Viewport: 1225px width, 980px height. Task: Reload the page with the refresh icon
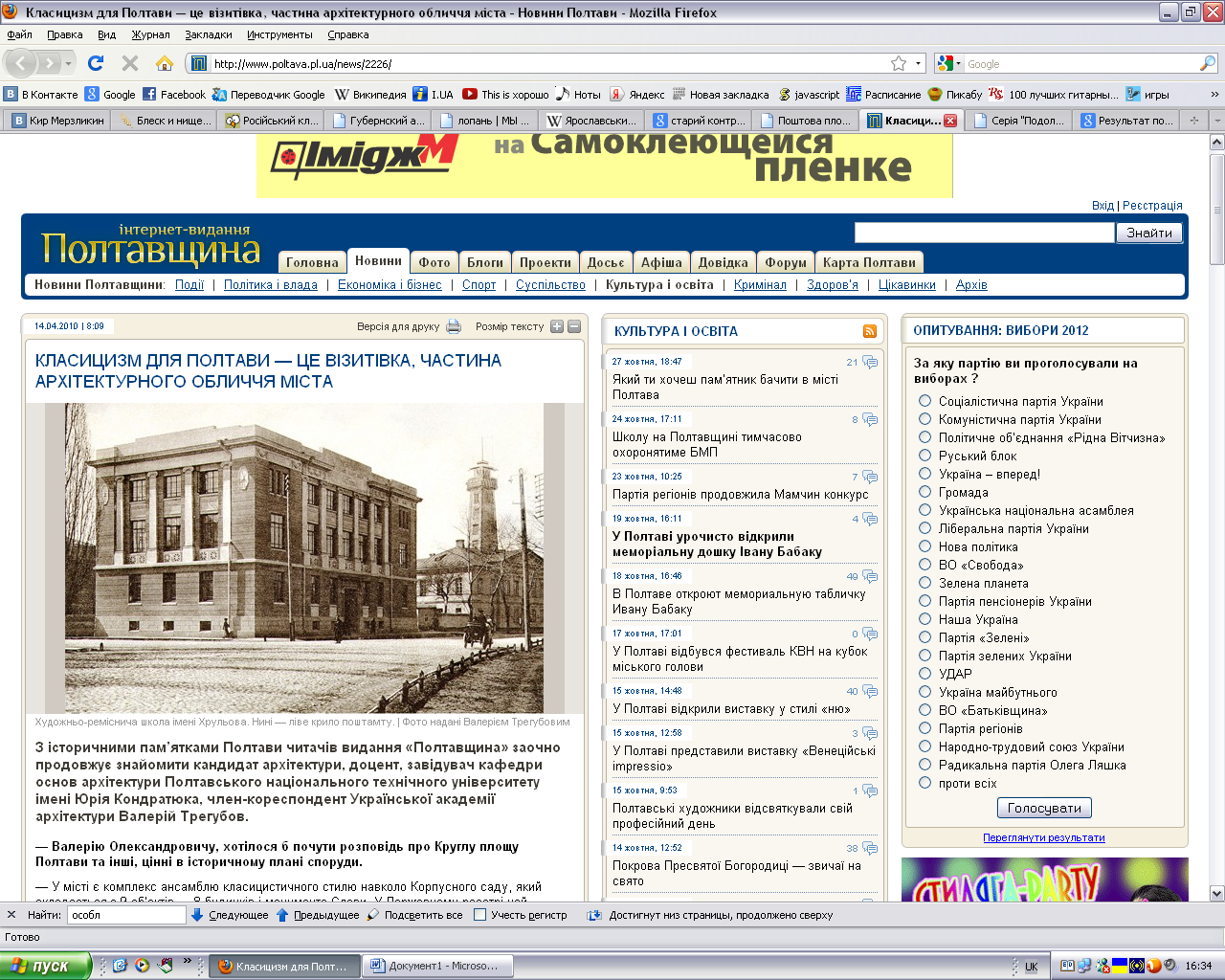[x=95, y=63]
